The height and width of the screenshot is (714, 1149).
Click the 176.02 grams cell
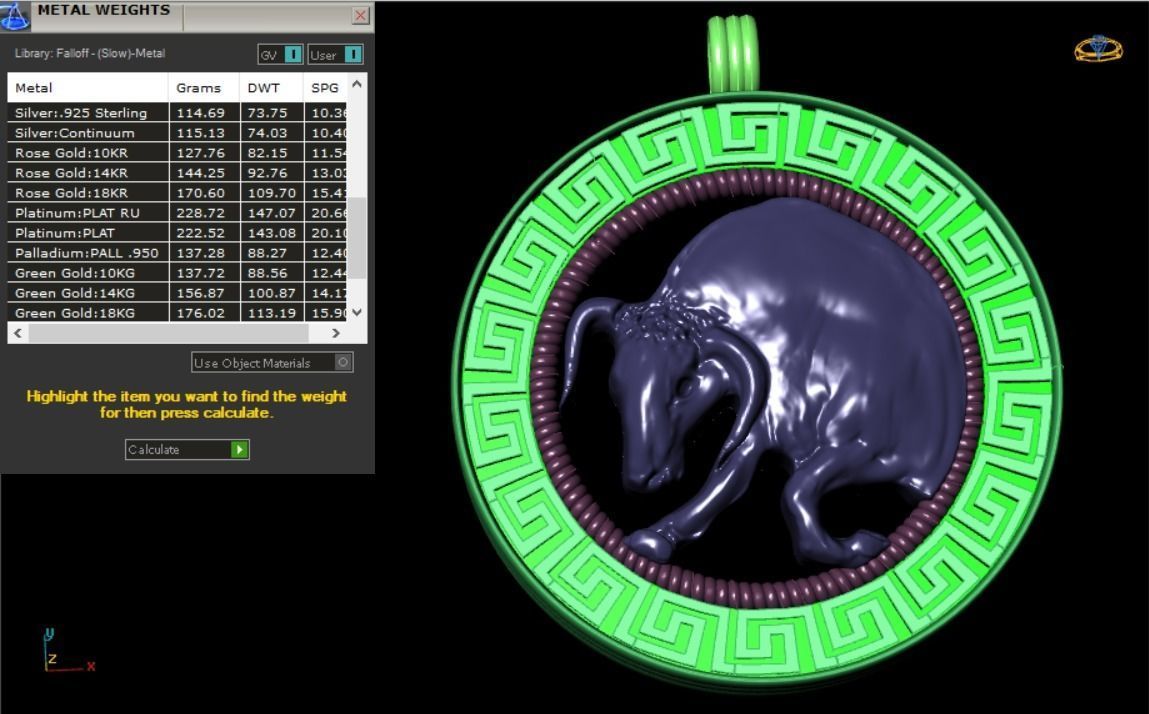(204, 312)
